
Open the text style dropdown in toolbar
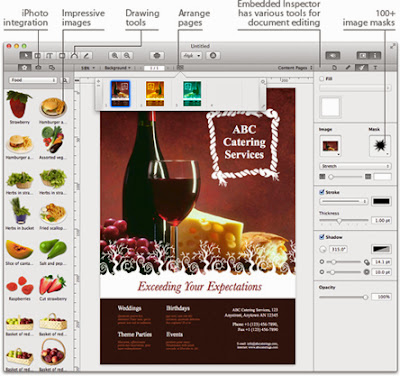point(191,56)
